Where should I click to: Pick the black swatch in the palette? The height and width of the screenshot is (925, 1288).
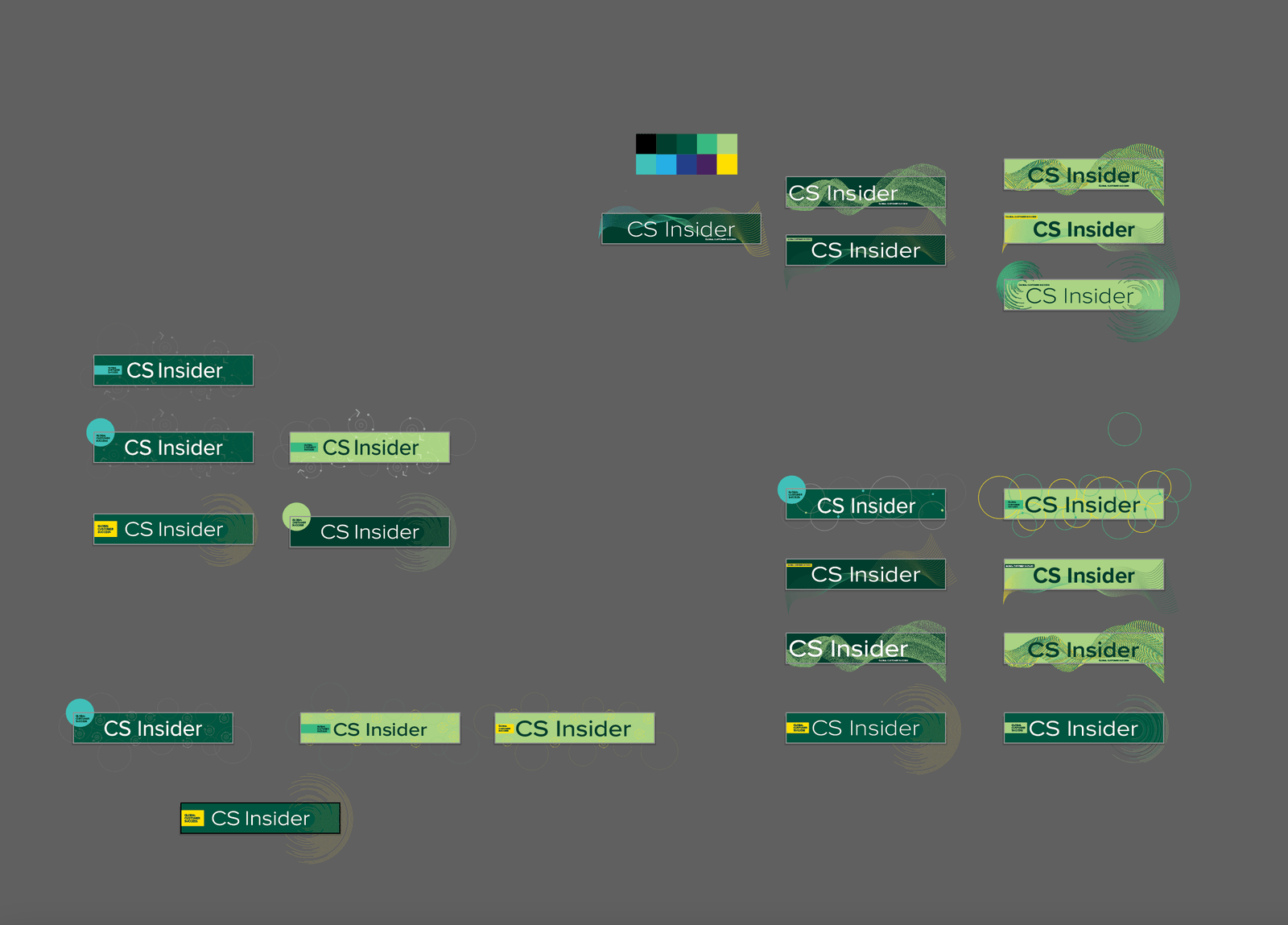point(646,144)
